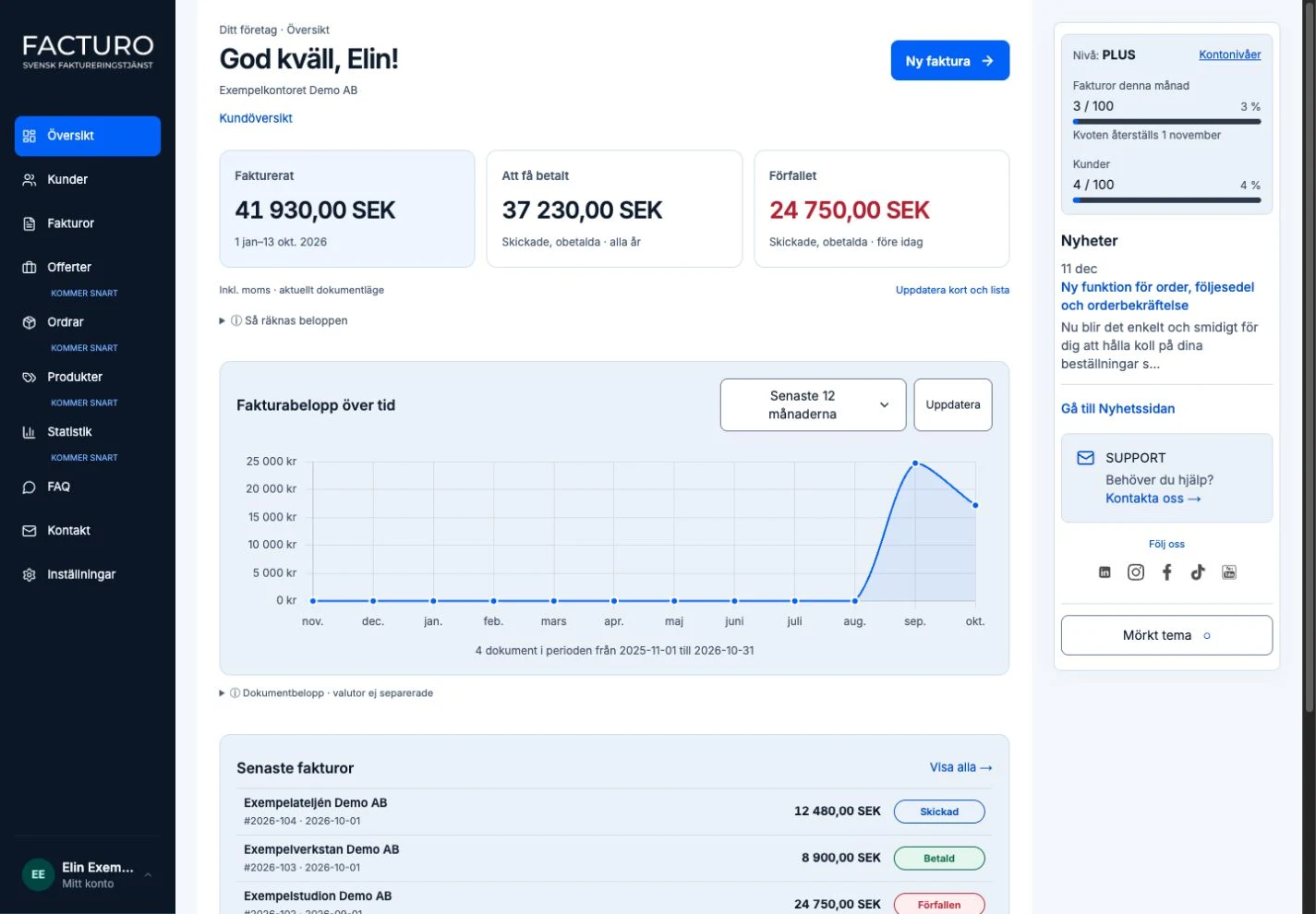The height and width of the screenshot is (914, 1316).
Task: Click the Fakturerat amount 41 930,00 SEK
Action: tap(315, 210)
